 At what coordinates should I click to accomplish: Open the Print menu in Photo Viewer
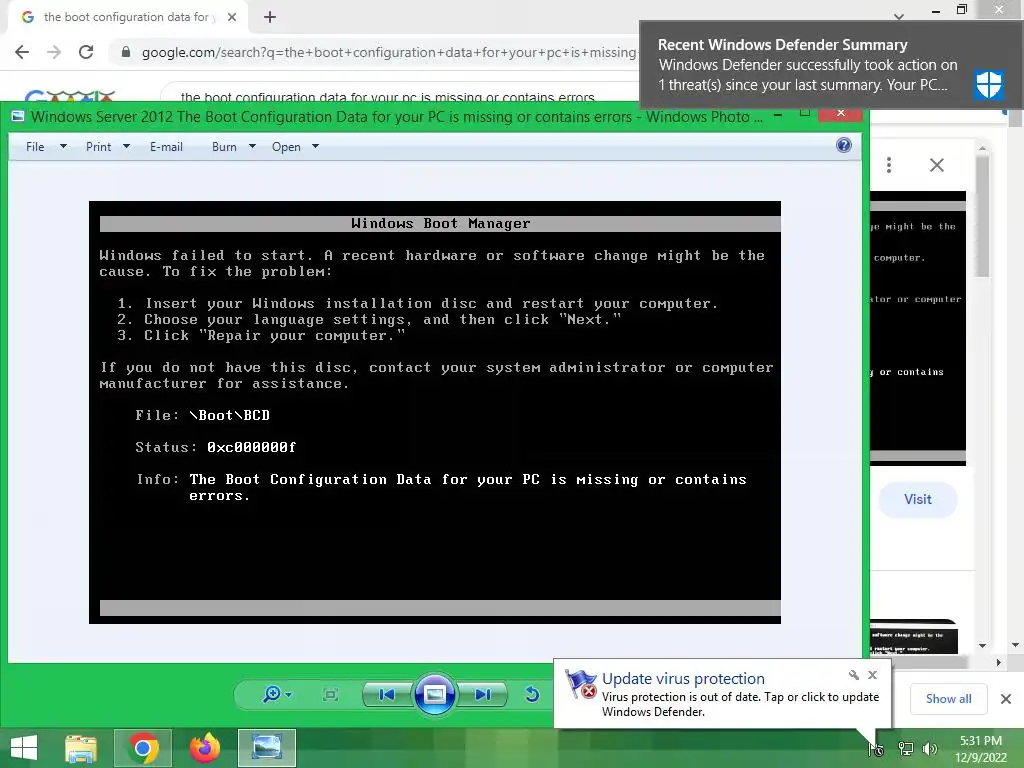click(99, 147)
